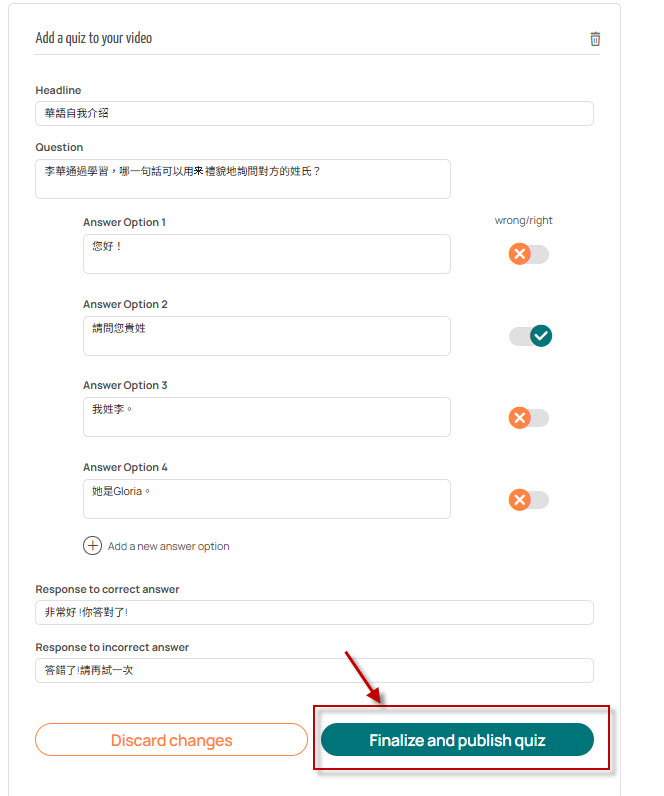This screenshot has height=796, width=664.
Task: Click Add a new answer option link
Action: tap(168, 546)
